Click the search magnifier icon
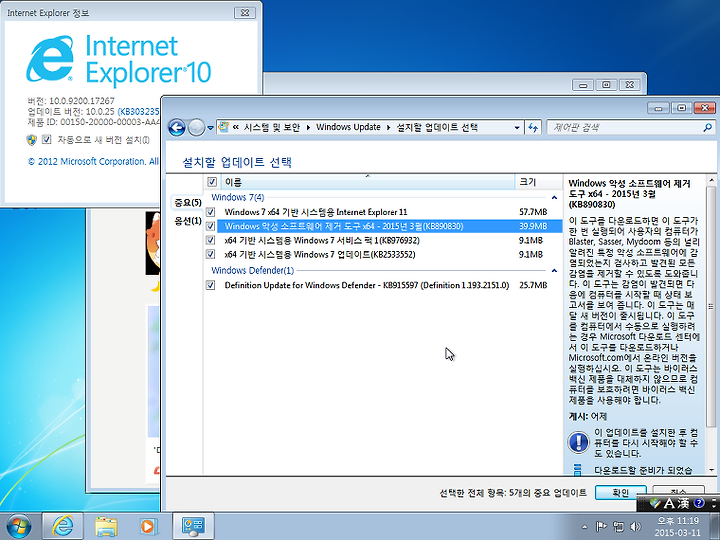Viewport: 720px width, 540px height. [x=707, y=128]
